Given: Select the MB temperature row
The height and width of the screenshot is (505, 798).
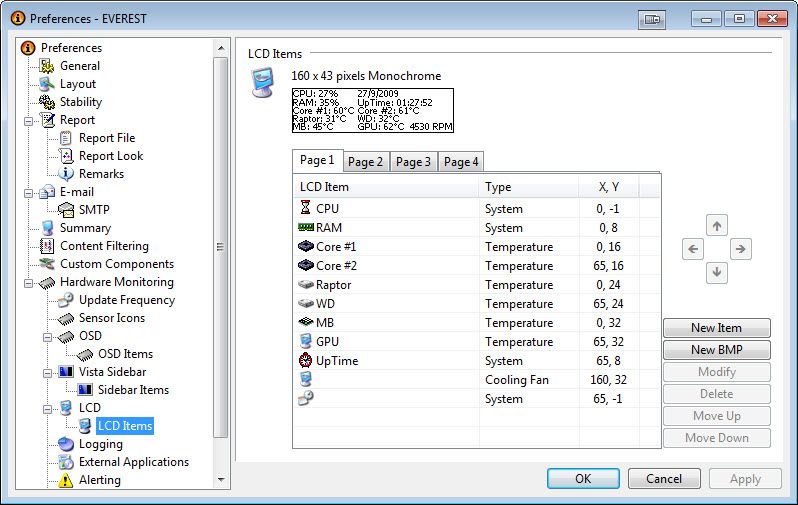Looking at the screenshot, I should [477, 323].
